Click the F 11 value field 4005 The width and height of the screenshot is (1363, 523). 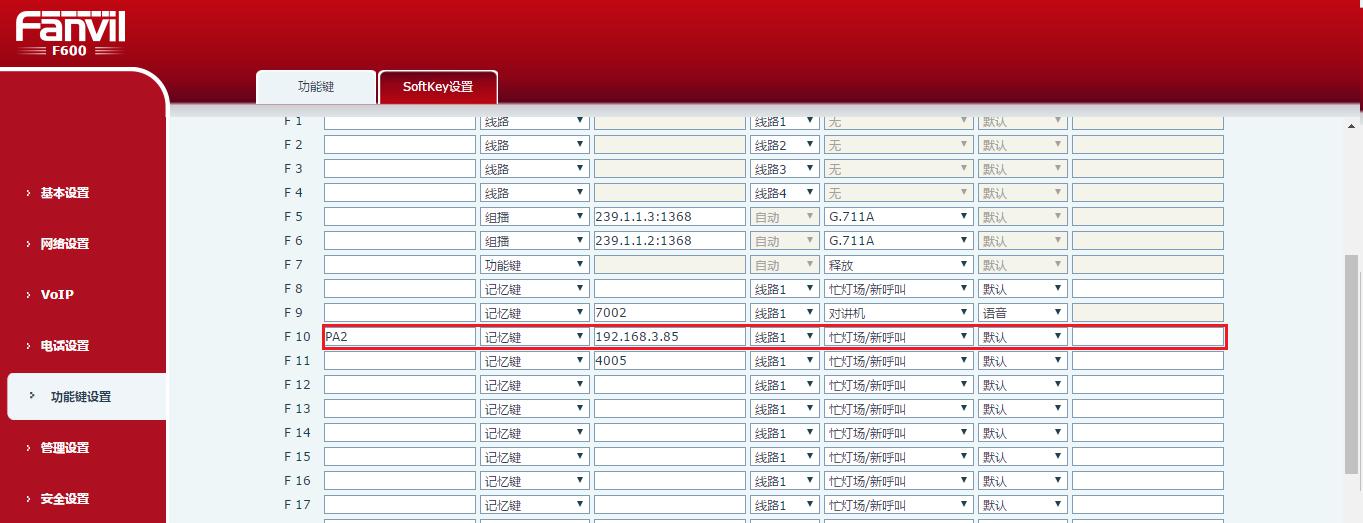[x=670, y=361]
